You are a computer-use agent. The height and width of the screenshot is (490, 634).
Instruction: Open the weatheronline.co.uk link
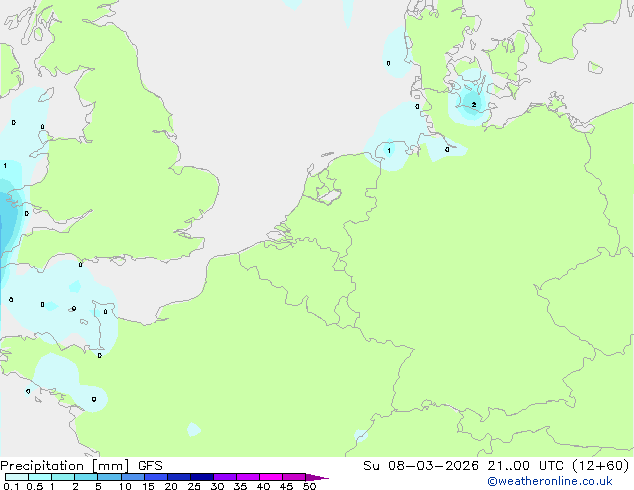pos(550,481)
